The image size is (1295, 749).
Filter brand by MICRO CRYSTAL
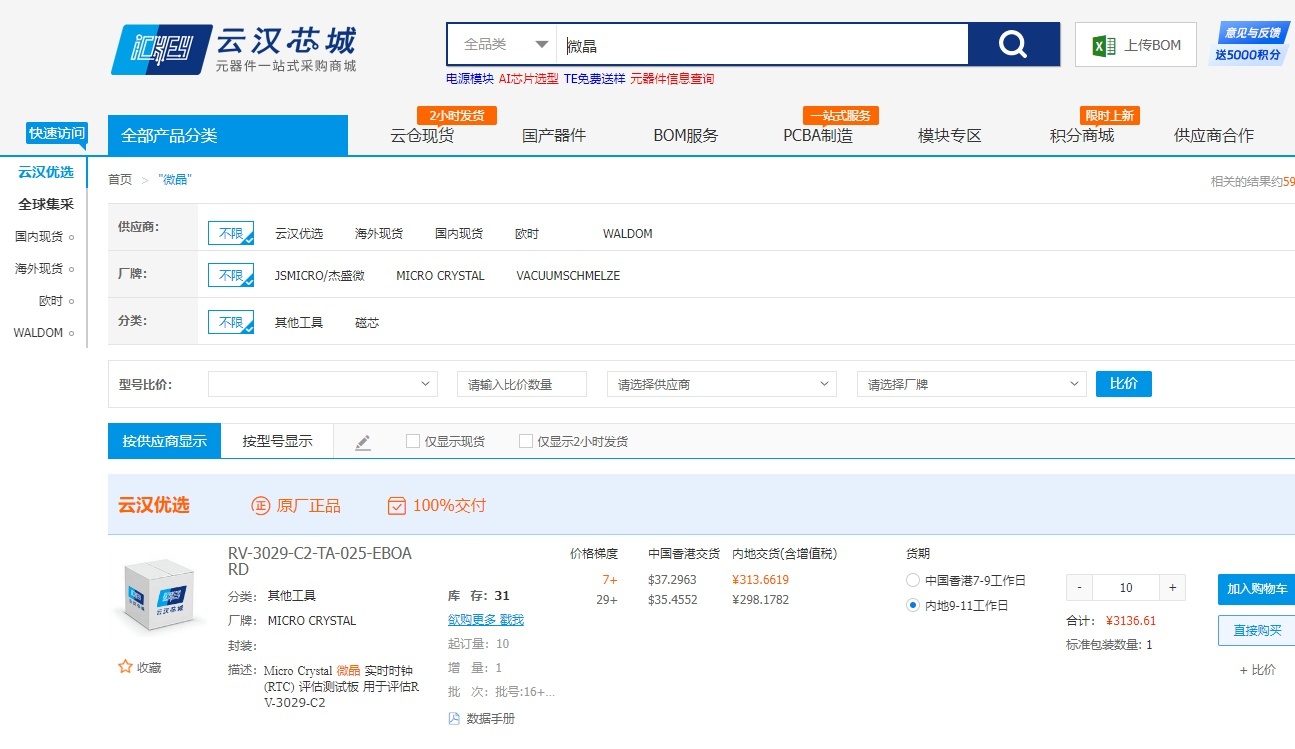click(440, 276)
